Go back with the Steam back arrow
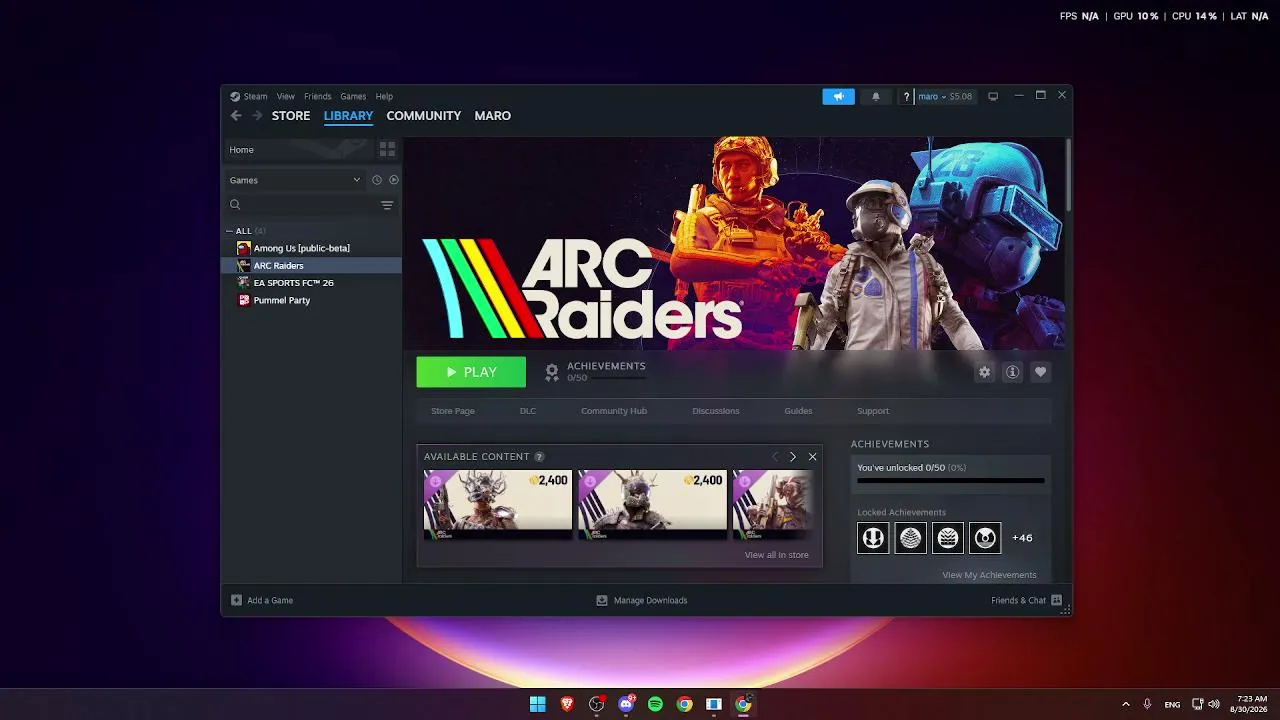The width and height of the screenshot is (1280, 720). coord(236,116)
